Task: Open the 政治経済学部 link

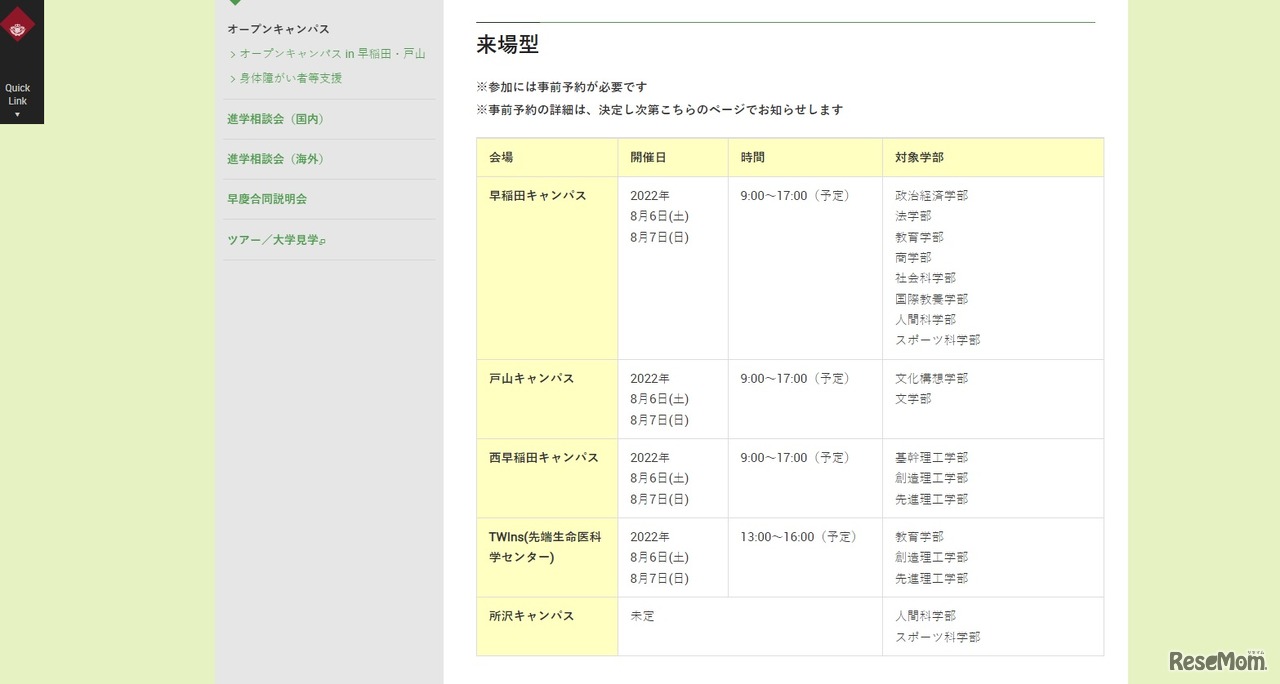Action: pos(931,195)
